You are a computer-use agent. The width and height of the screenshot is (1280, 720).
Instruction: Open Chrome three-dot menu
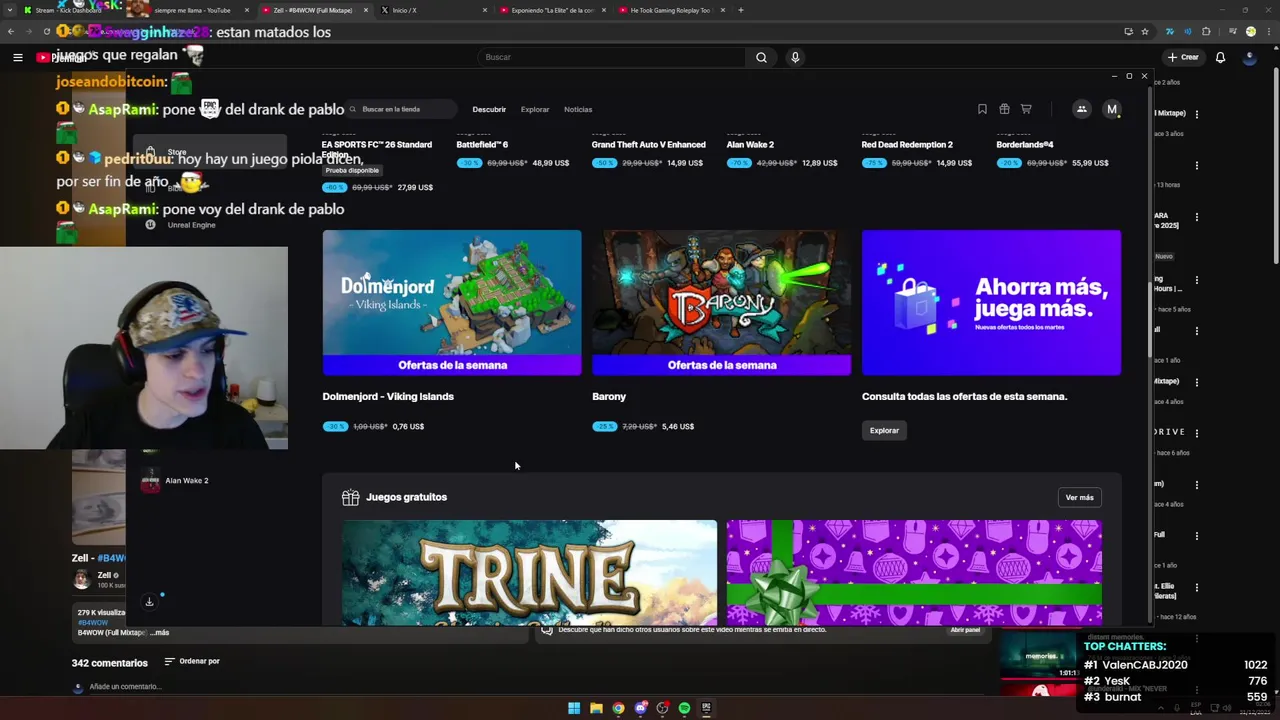(1268, 31)
